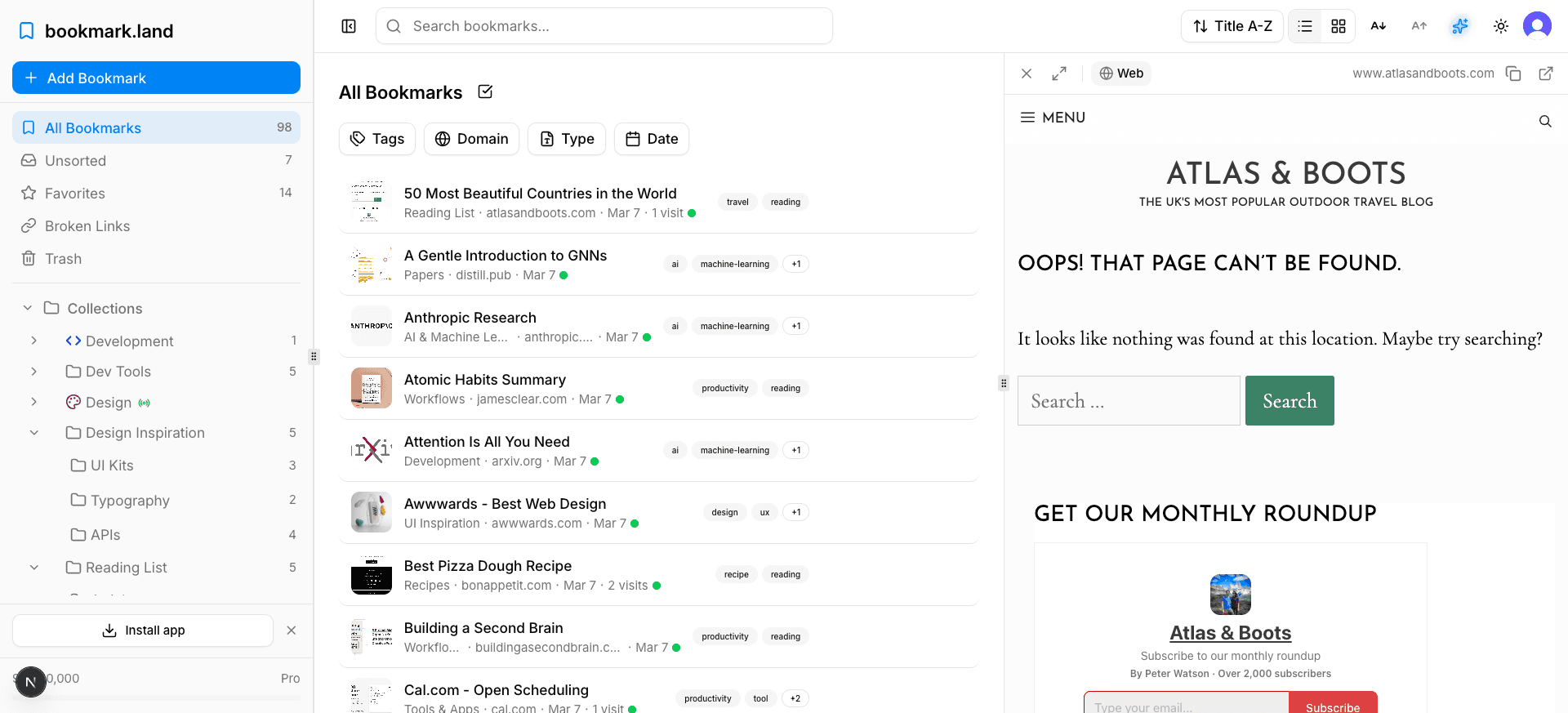Open Broken Links section
This screenshot has height=713, width=1568.
[x=156, y=225]
